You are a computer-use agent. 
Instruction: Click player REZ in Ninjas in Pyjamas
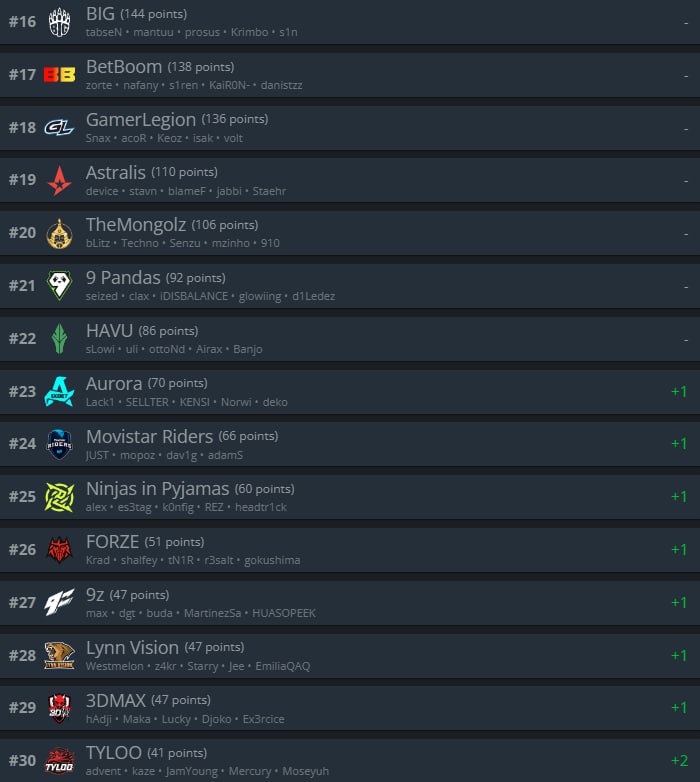[214, 507]
